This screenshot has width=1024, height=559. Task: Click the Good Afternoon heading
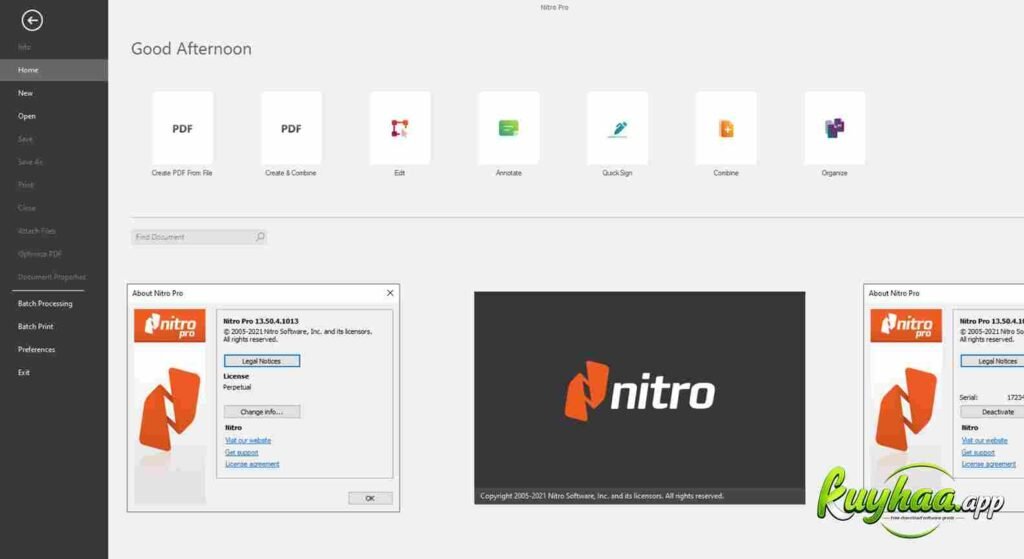[x=191, y=49]
